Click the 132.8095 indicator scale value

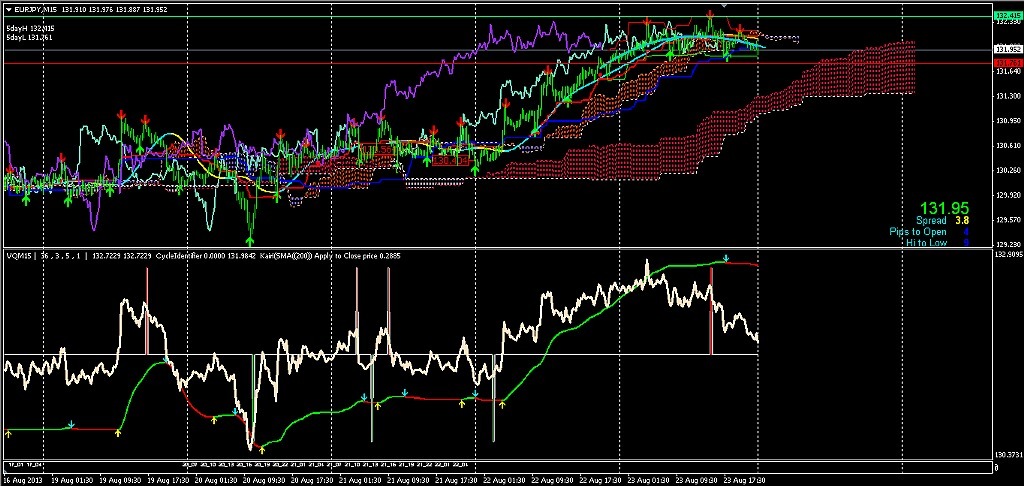[x=1007, y=254]
